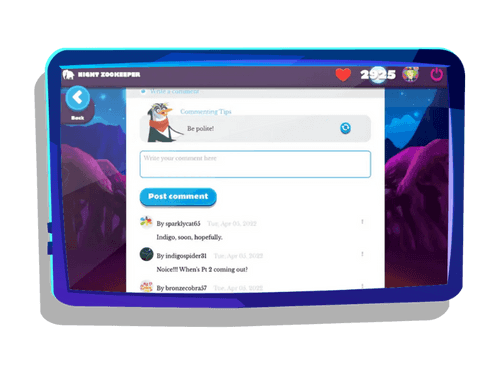The height and width of the screenshot is (375, 500).
Task: Click the Commenting Tips heading
Action: [206, 112]
